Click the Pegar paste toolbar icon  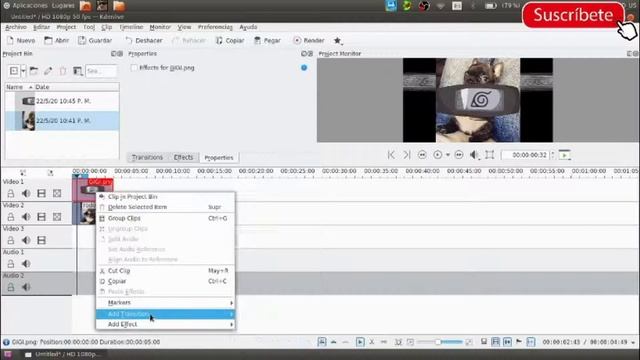pyautogui.click(x=257, y=40)
